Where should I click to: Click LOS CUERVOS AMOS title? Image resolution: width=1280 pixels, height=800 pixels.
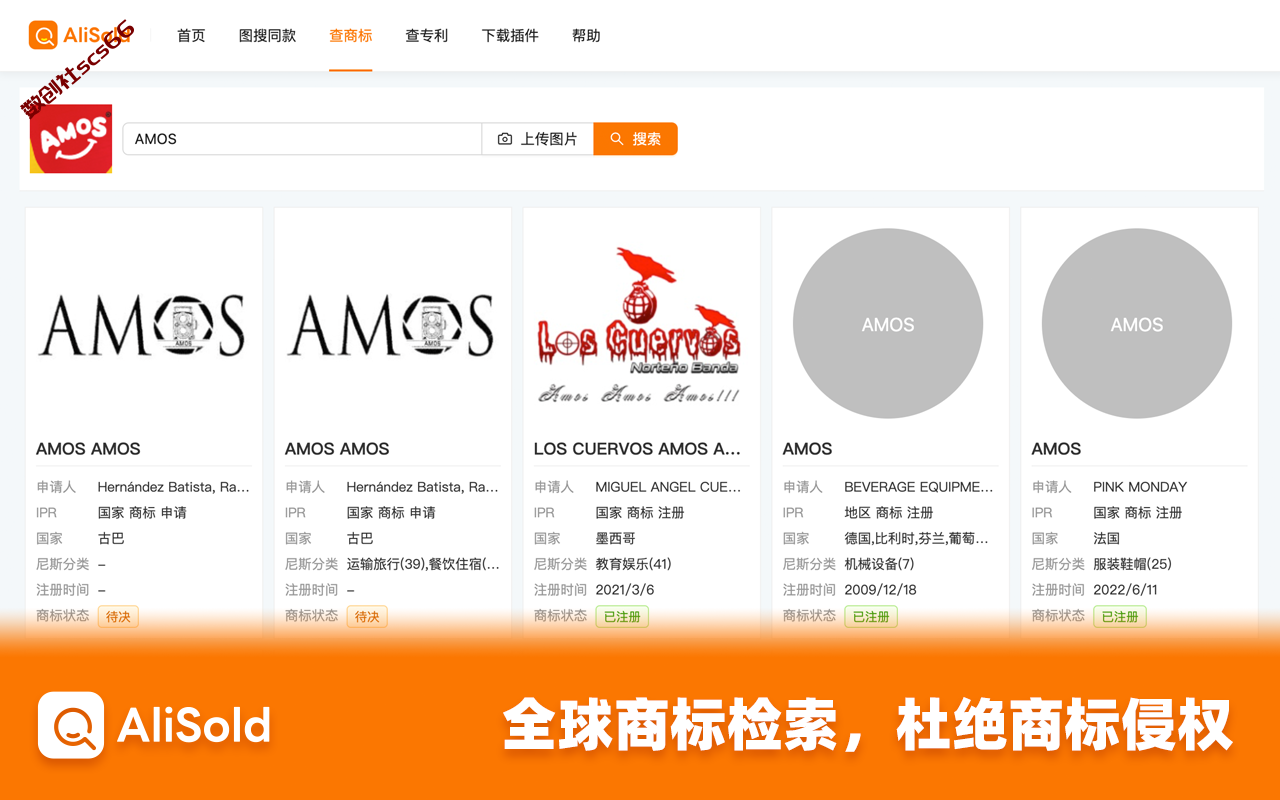click(637, 449)
